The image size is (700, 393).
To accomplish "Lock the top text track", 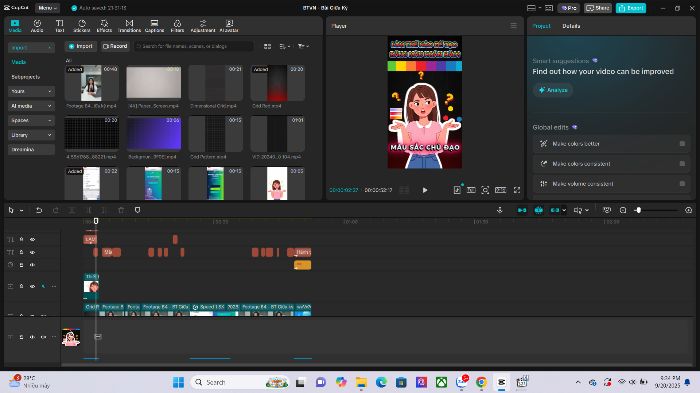I will (x=21, y=239).
